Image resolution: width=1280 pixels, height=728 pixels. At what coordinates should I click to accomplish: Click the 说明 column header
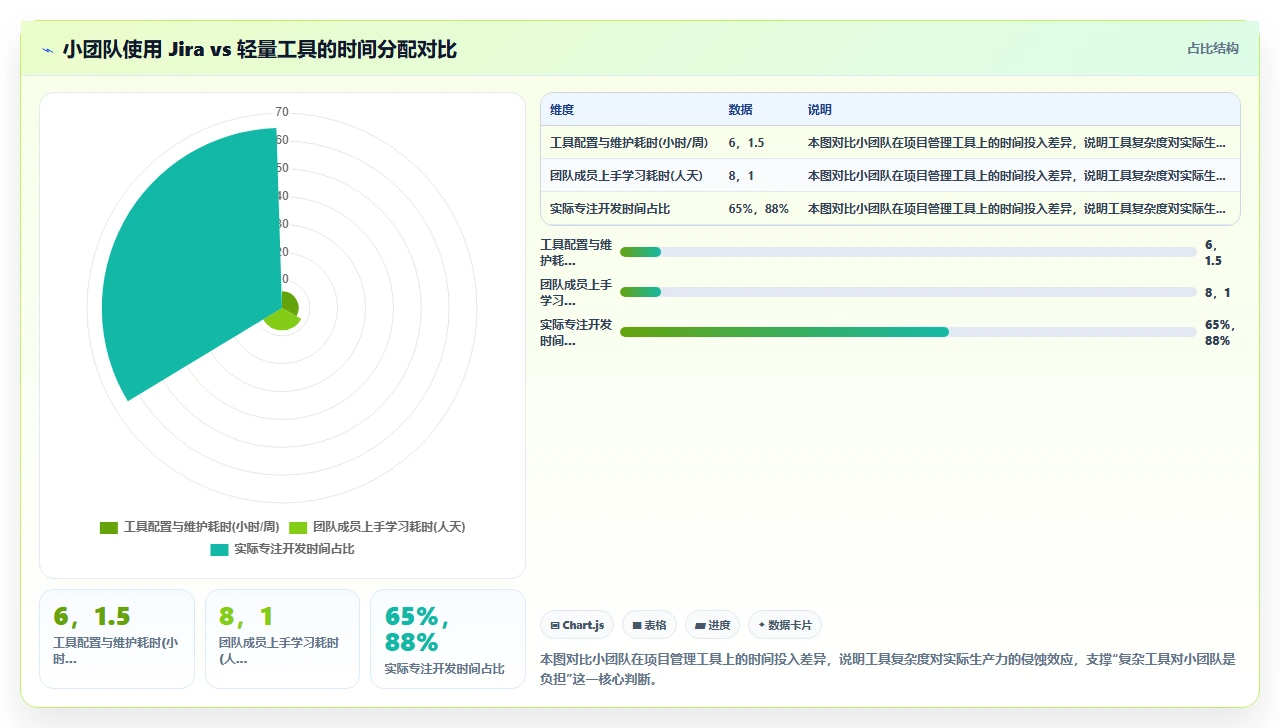820,110
